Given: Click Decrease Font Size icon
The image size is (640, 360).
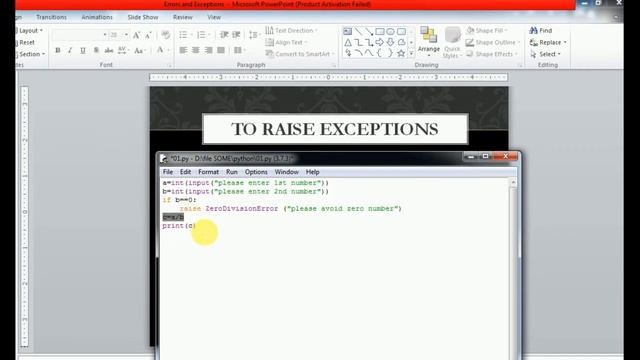Looking at the screenshot, I should click(x=149, y=35).
